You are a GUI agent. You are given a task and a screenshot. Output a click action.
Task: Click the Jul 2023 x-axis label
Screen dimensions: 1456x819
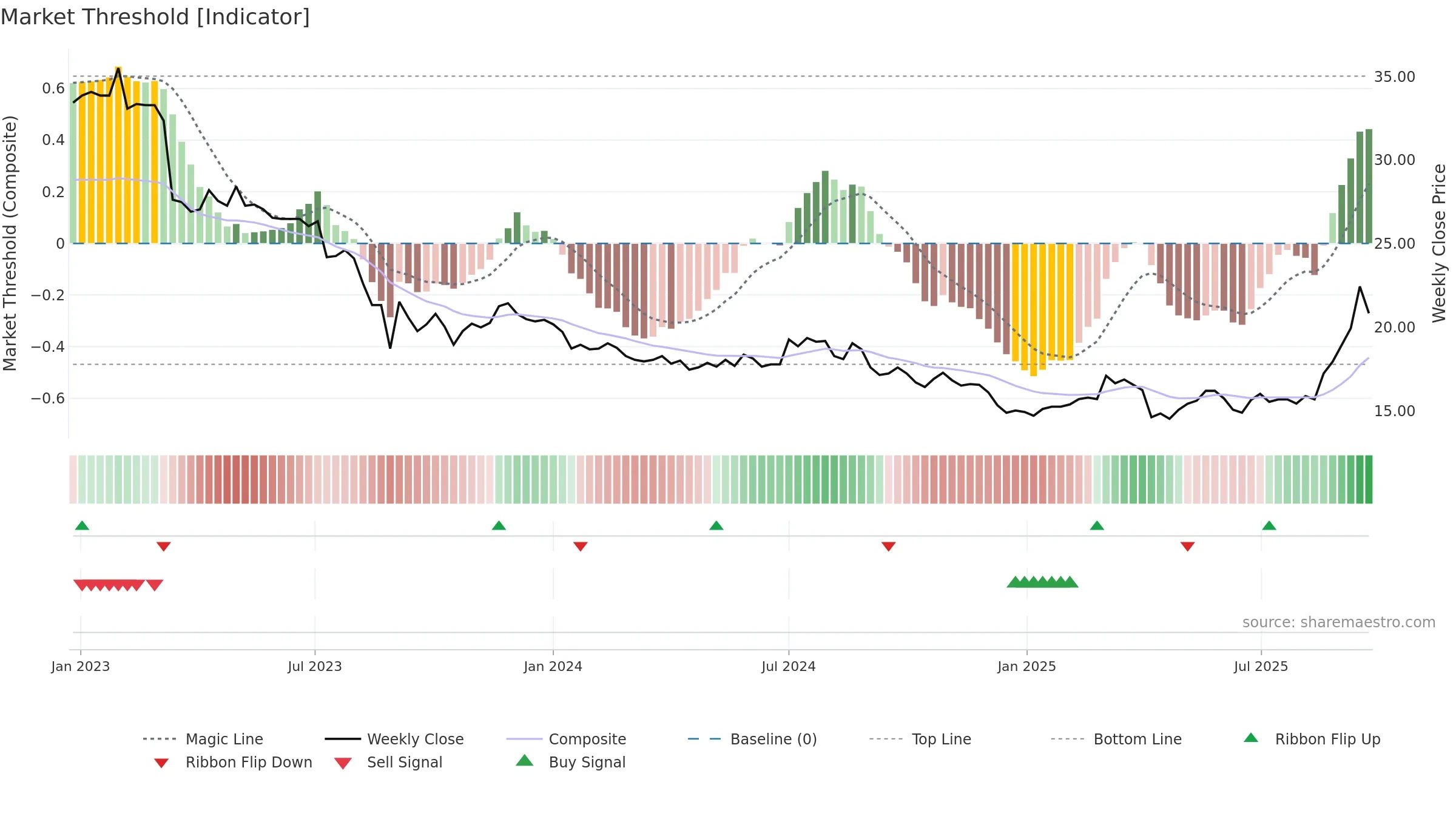315,666
